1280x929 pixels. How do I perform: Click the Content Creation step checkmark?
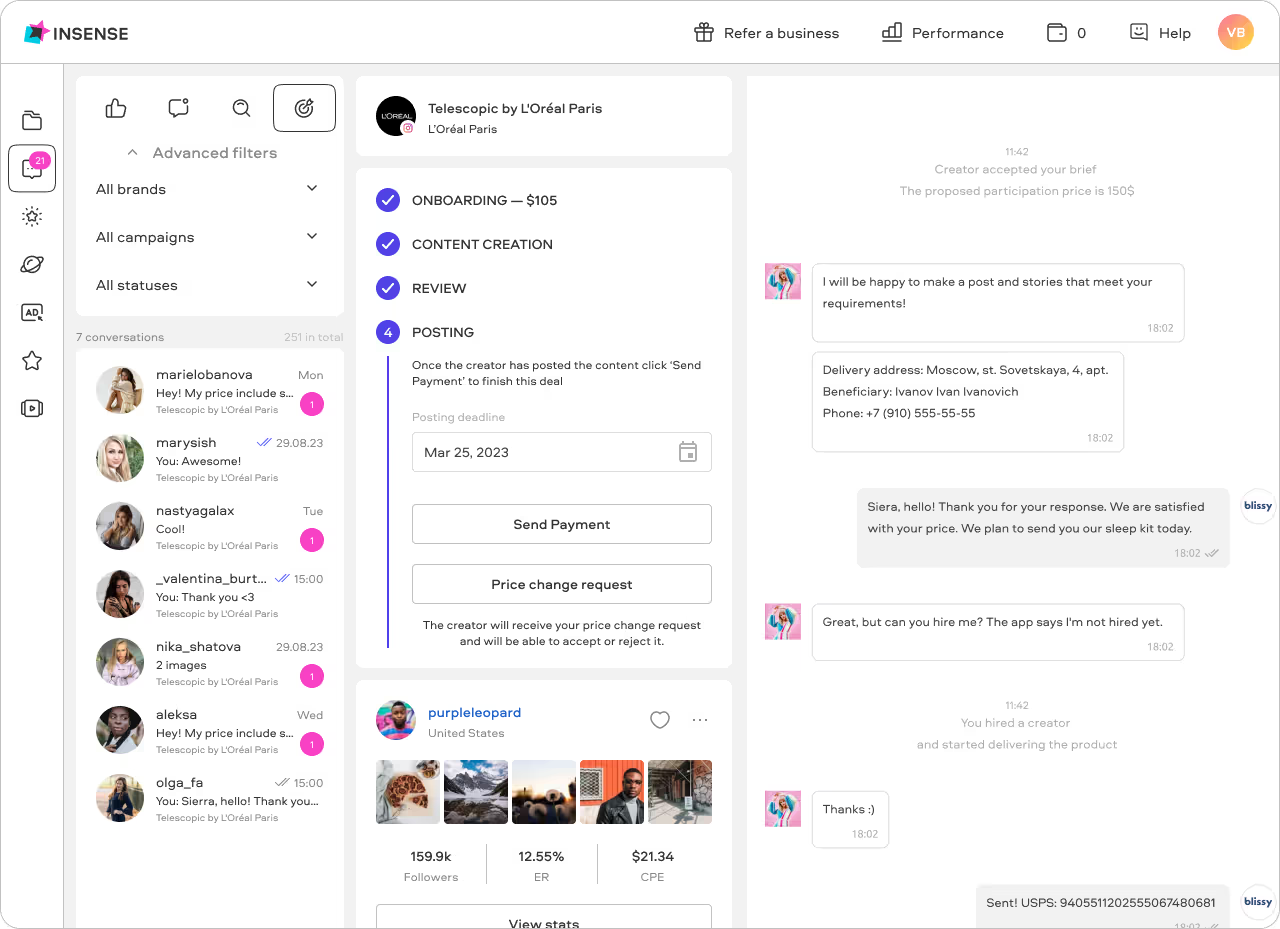[388, 244]
